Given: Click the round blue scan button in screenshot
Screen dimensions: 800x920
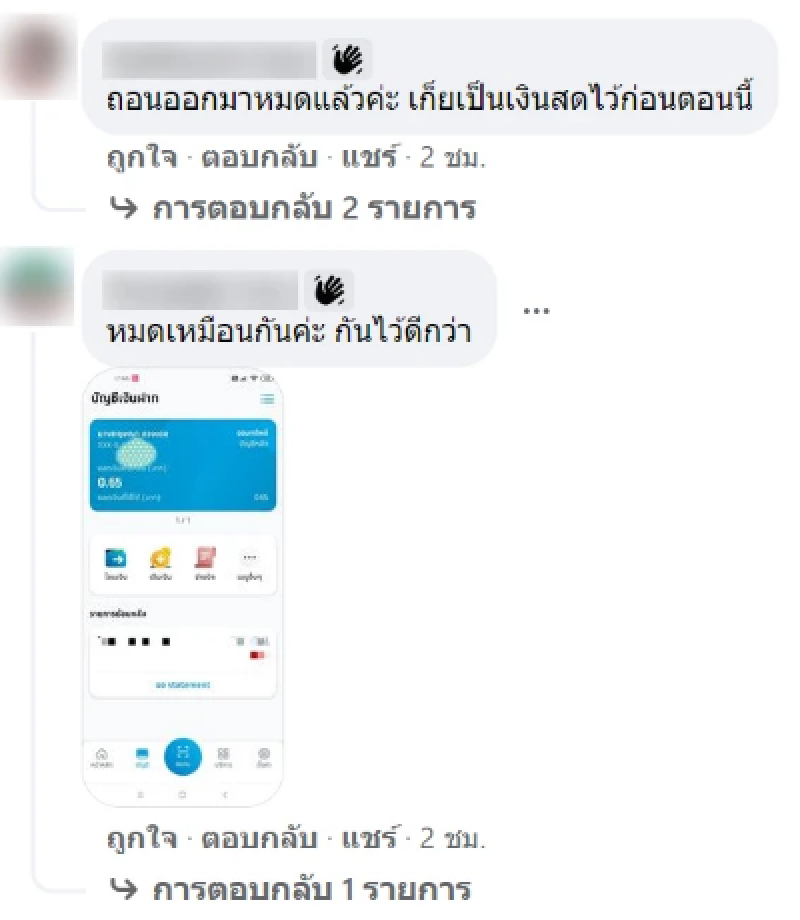Looking at the screenshot, I should pyautogui.click(x=183, y=756).
